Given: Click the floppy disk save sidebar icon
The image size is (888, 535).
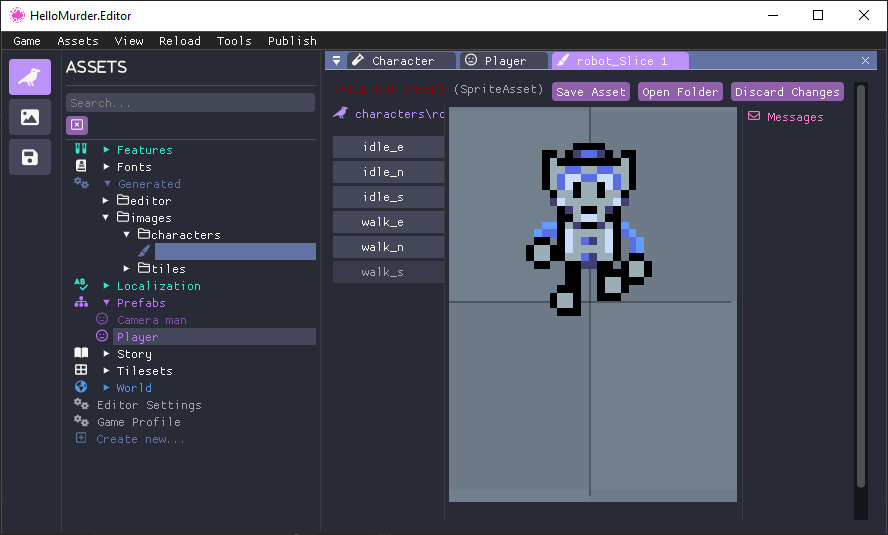Looking at the screenshot, I should 30,157.
